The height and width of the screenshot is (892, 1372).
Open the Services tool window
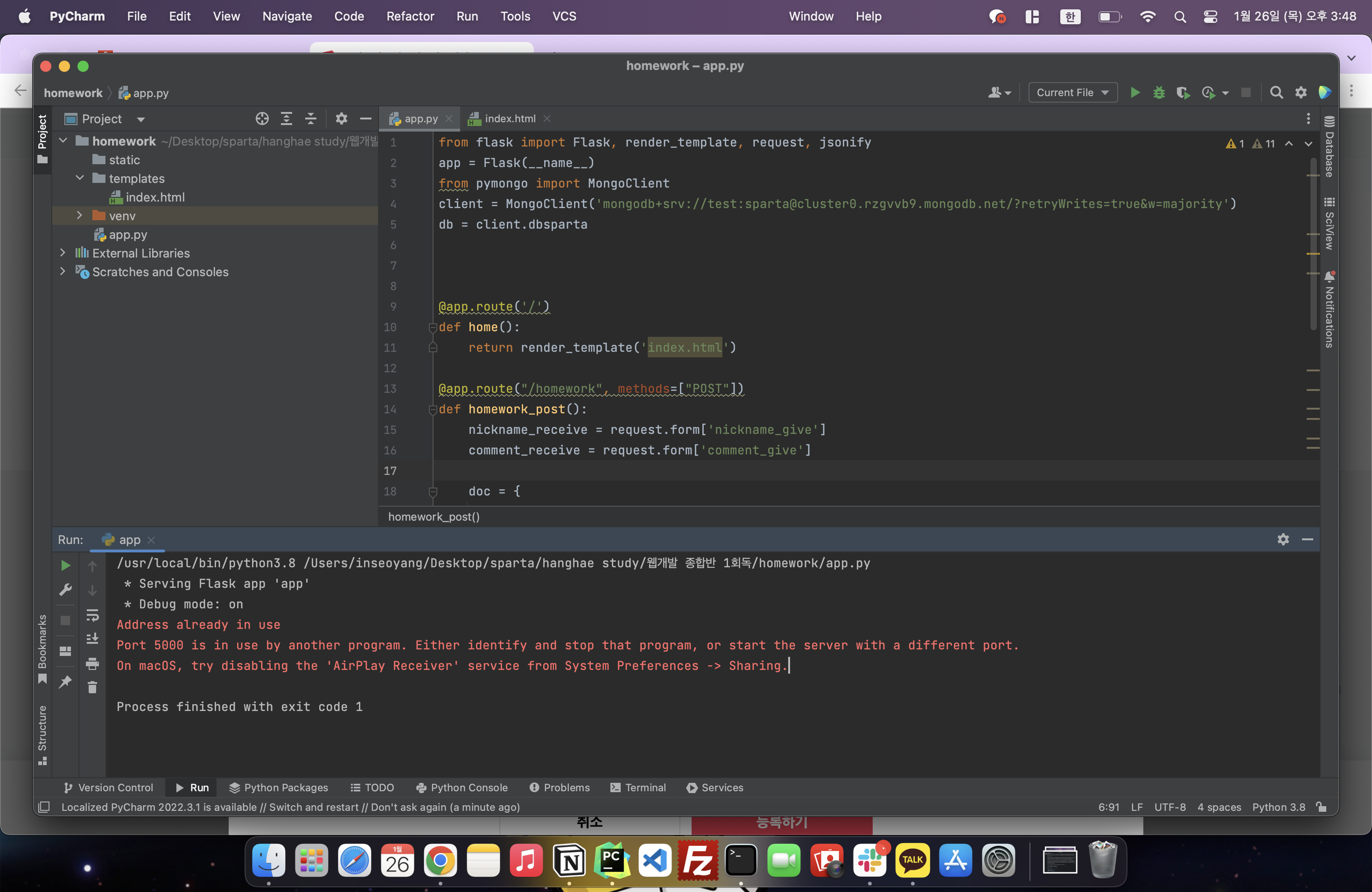click(x=715, y=787)
